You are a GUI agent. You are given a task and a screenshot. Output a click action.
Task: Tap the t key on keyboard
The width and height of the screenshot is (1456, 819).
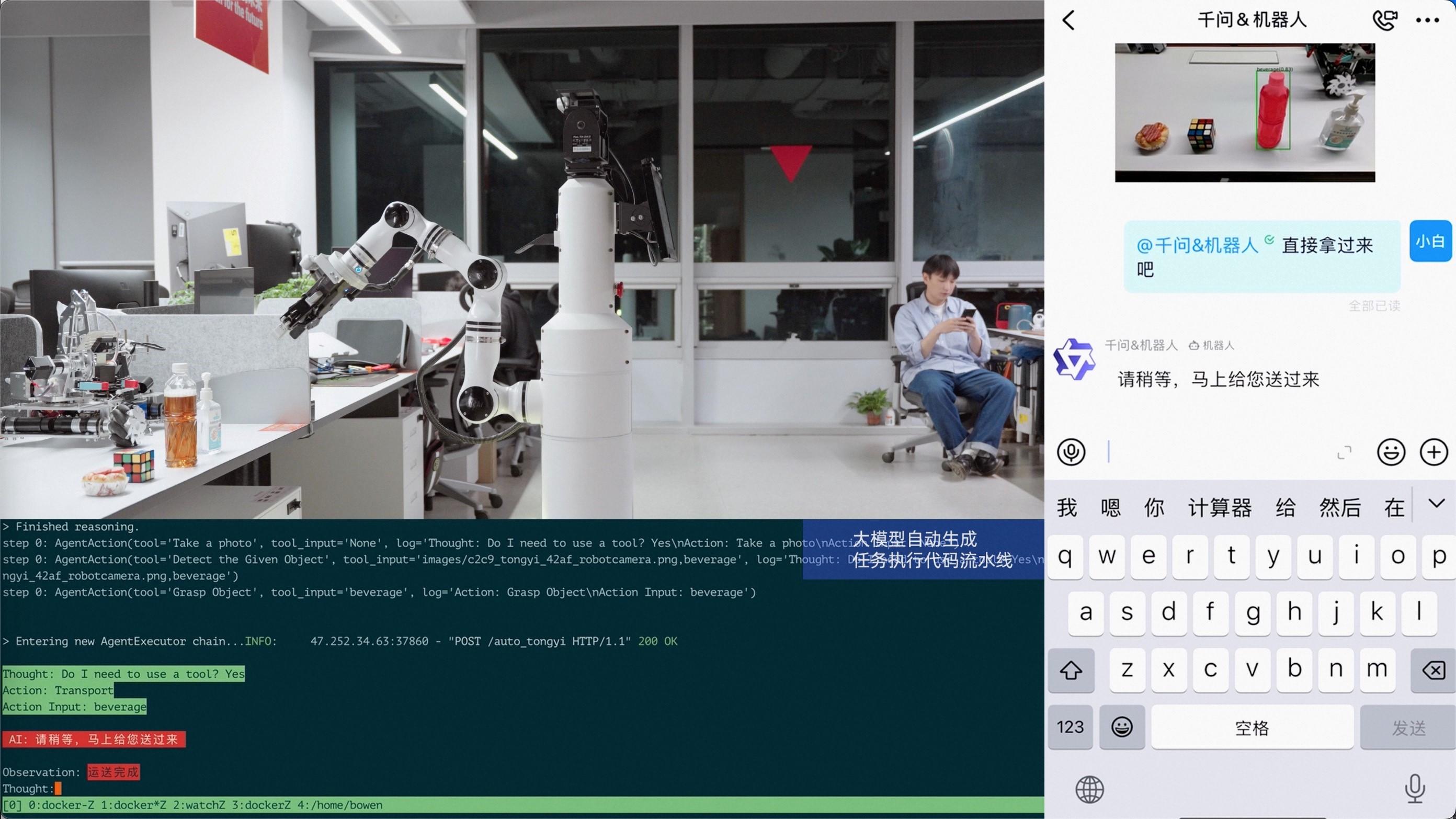coord(1232,557)
